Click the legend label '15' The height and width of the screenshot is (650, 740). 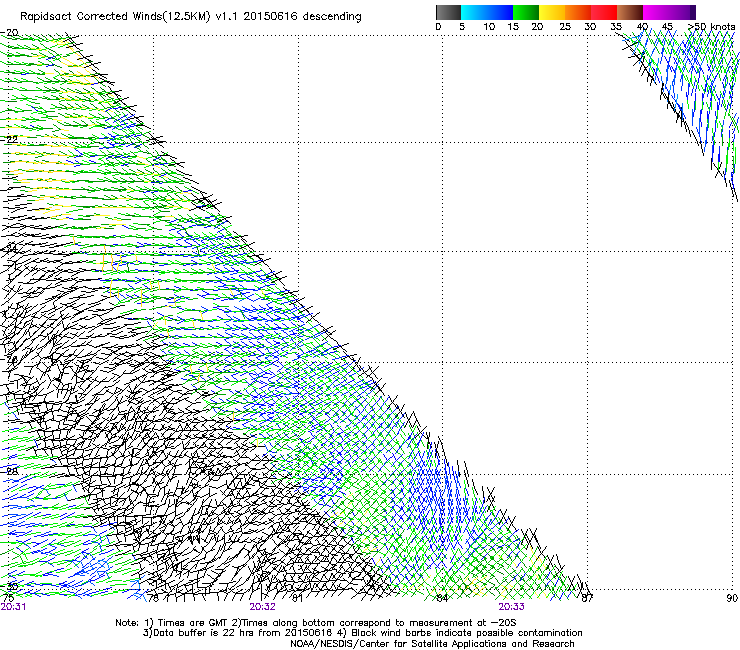[x=513, y=27]
